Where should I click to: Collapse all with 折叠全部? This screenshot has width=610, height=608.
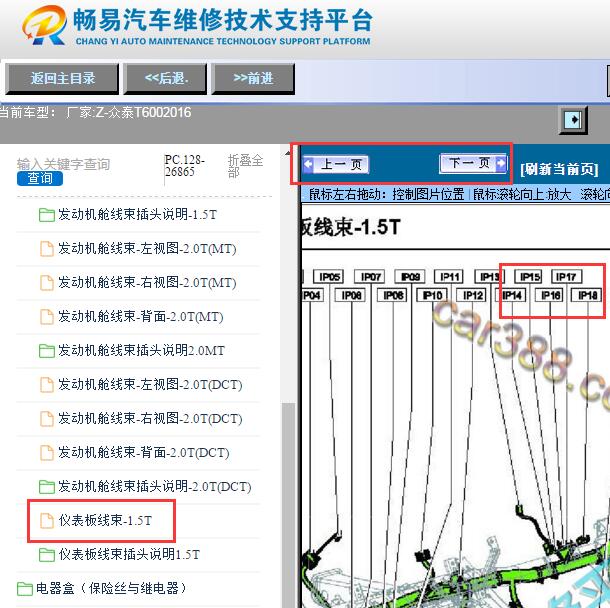click(x=245, y=166)
